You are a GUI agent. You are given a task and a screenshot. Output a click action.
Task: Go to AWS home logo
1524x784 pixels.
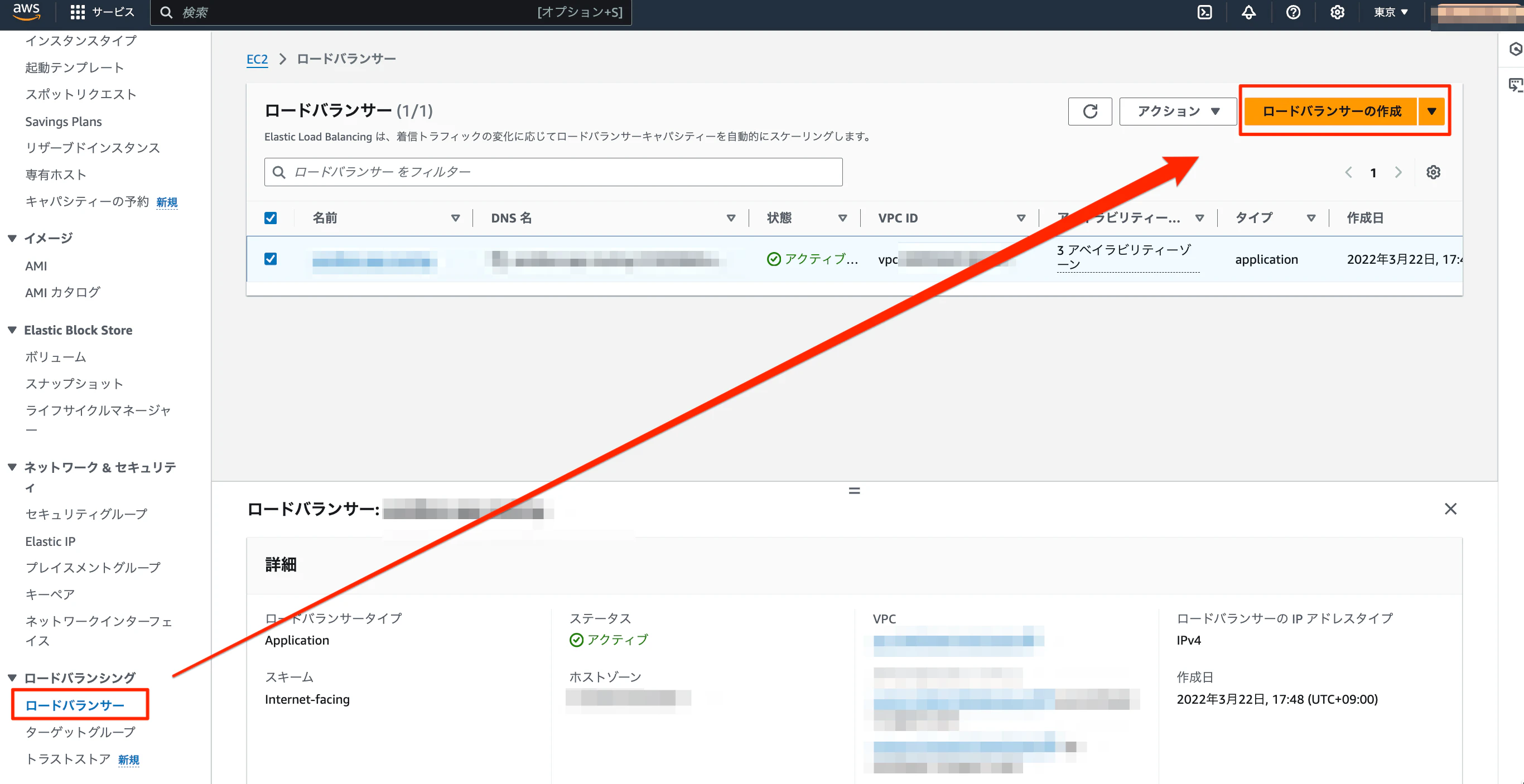point(26,11)
